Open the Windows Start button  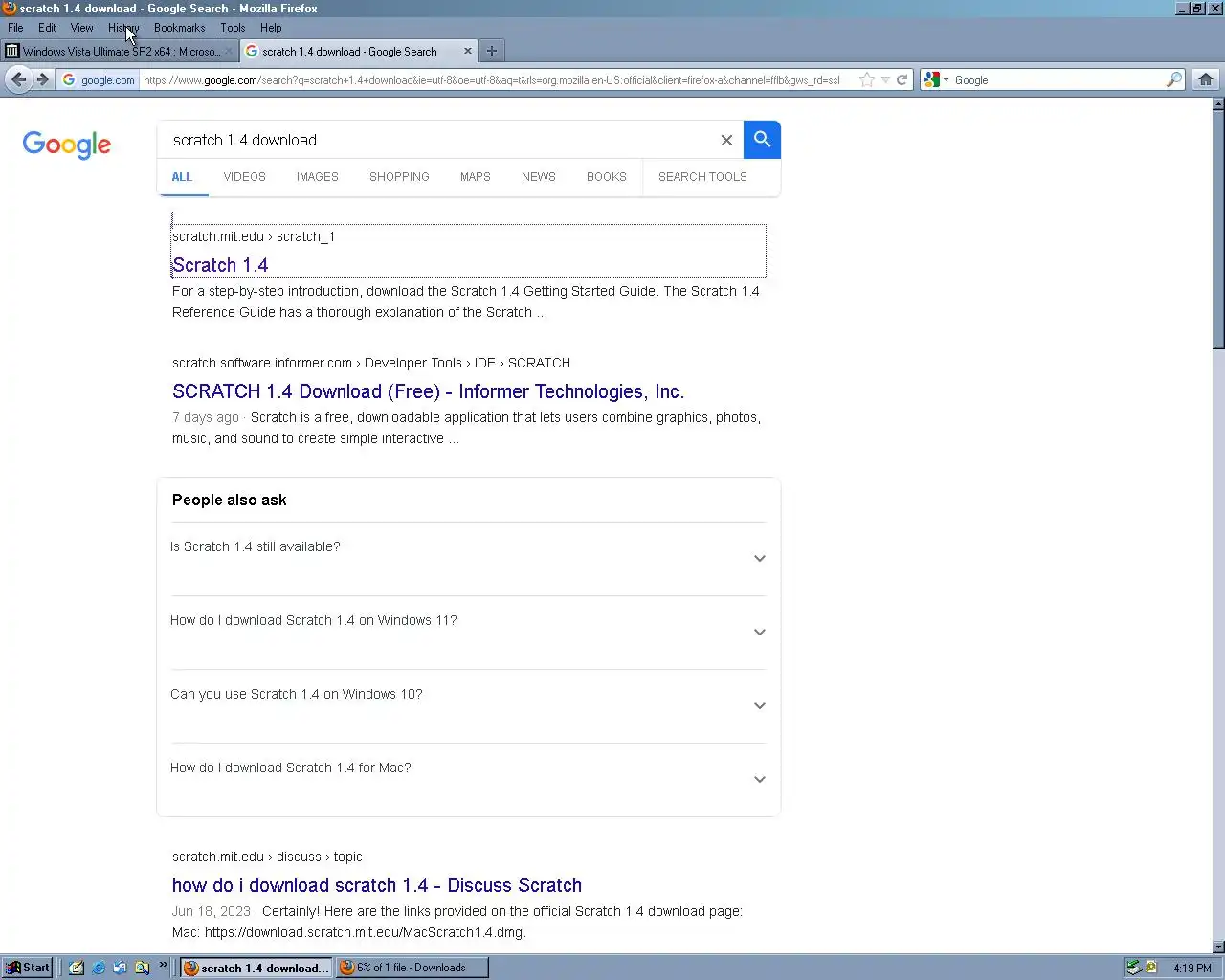[28, 968]
